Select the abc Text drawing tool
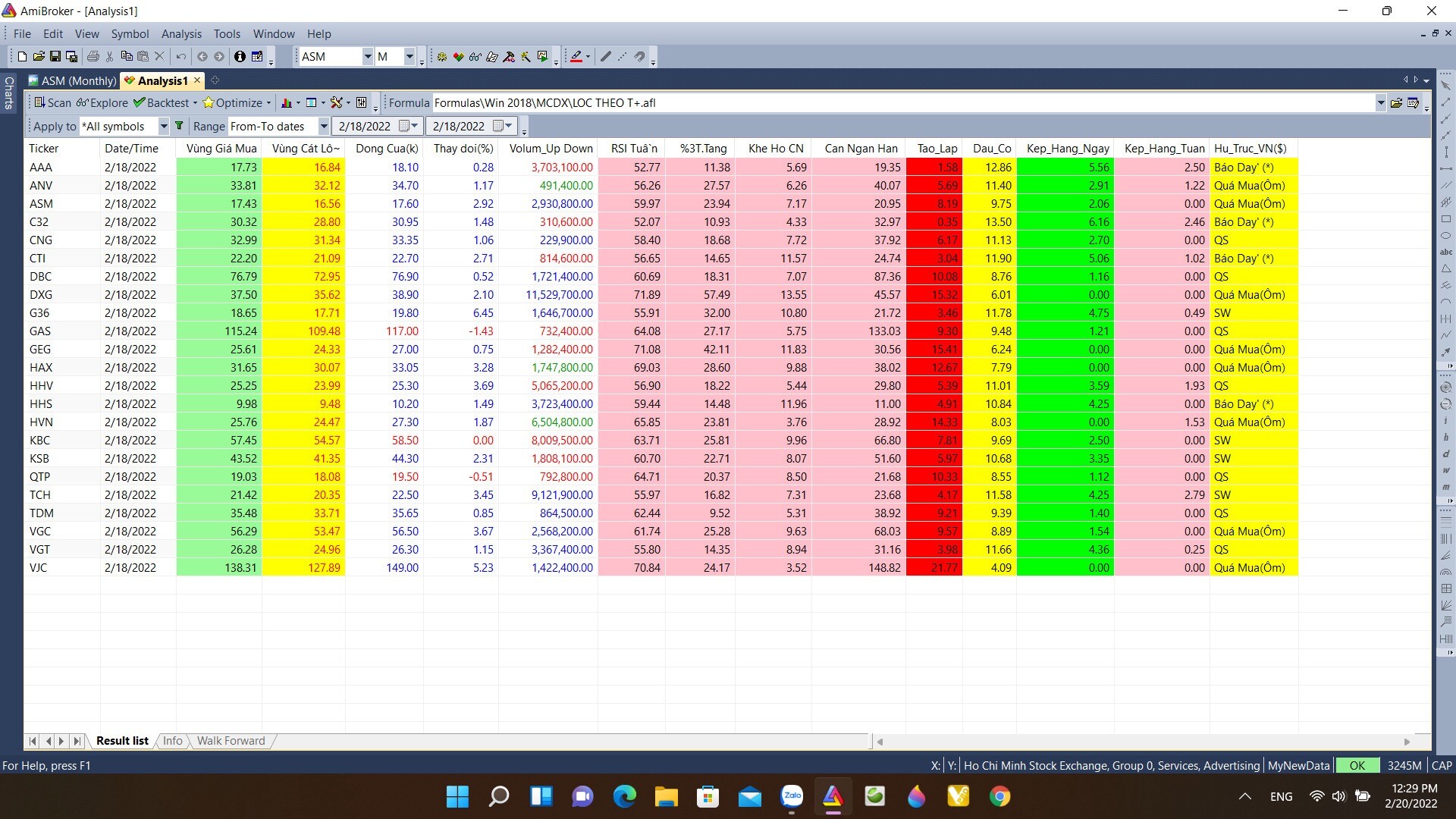This screenshot has width=1456, height=819. click(x=1446, y=252)
